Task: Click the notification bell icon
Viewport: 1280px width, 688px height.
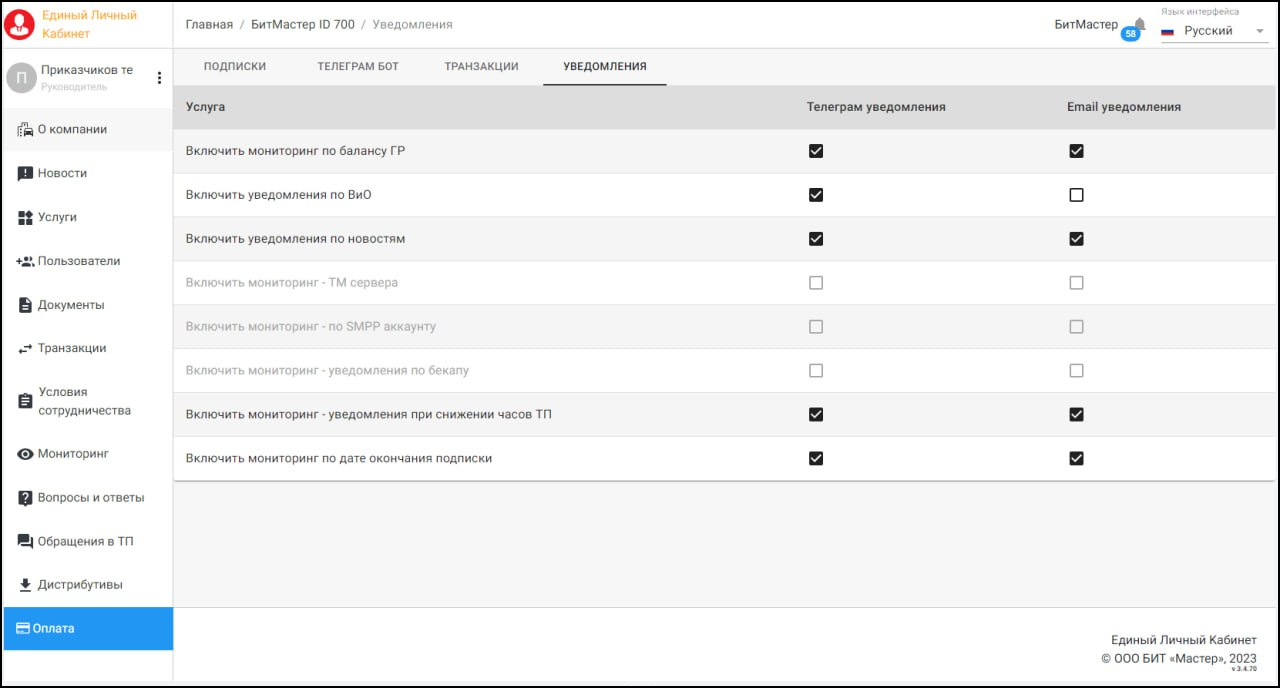Action: click(1138, 24)
